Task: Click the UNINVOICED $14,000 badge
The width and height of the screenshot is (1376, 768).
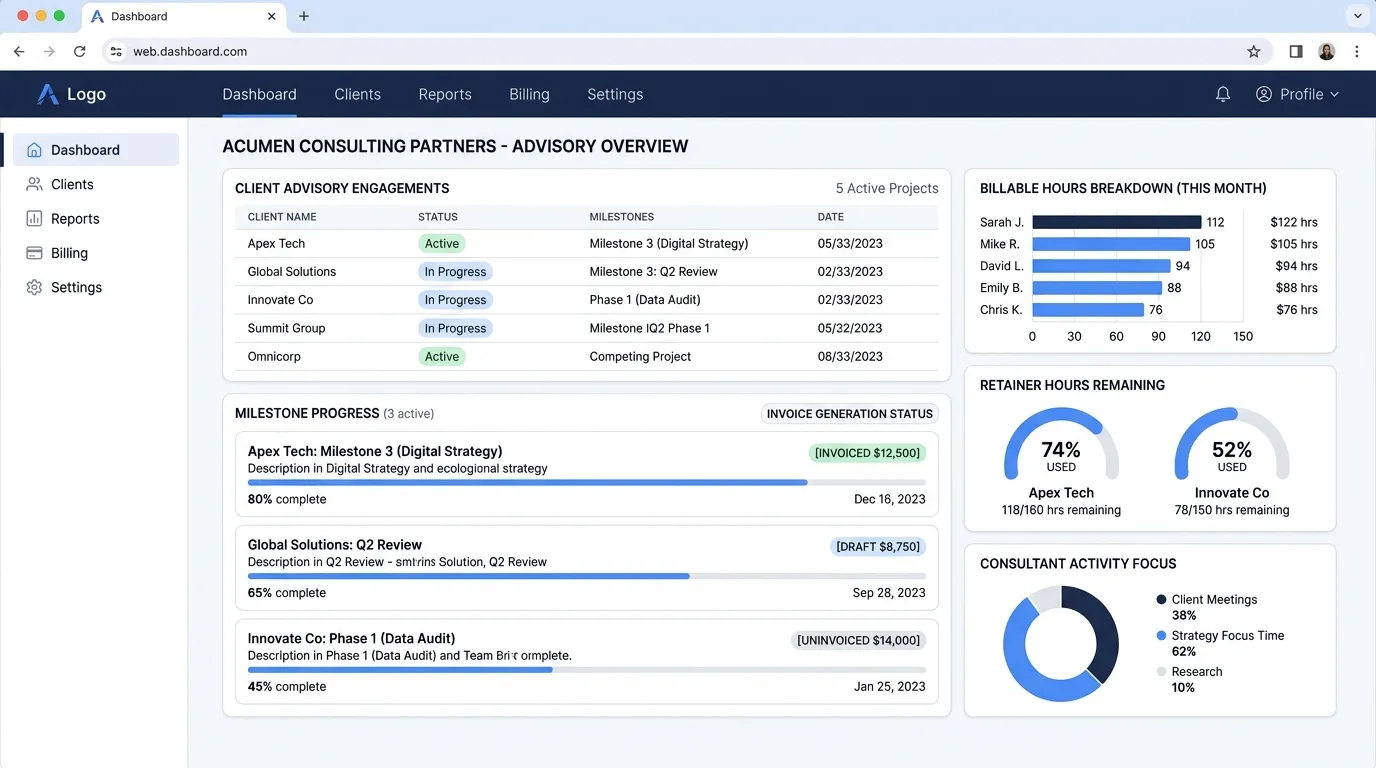Action: 858,640
